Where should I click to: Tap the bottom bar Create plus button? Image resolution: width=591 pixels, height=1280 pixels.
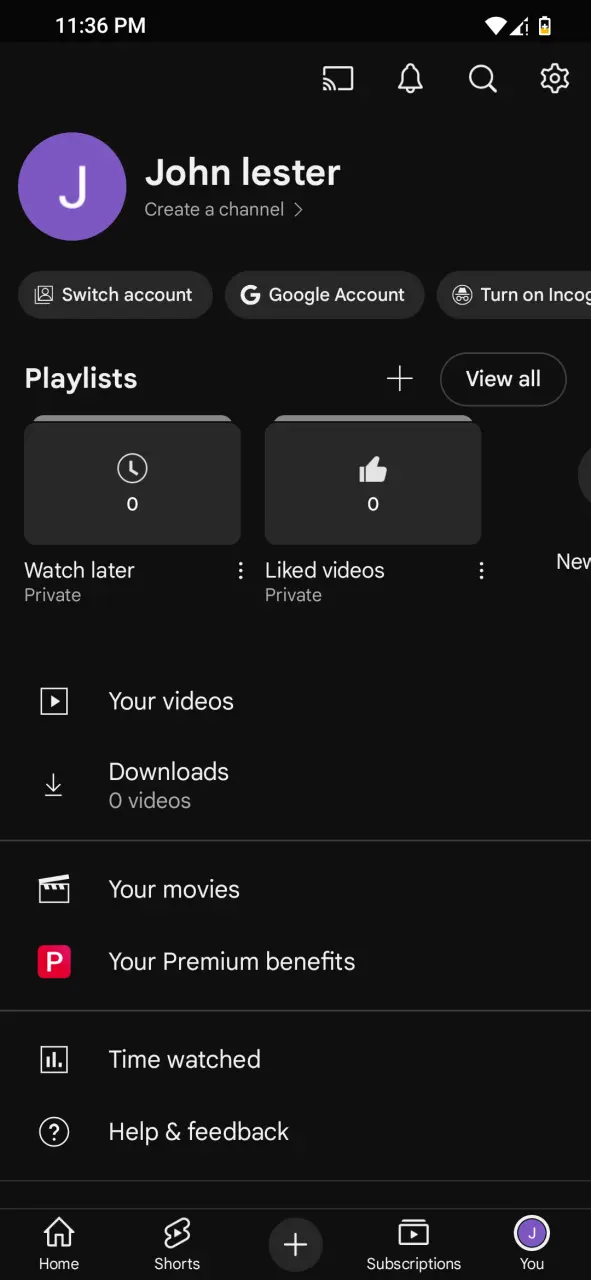pos(295,1244)
